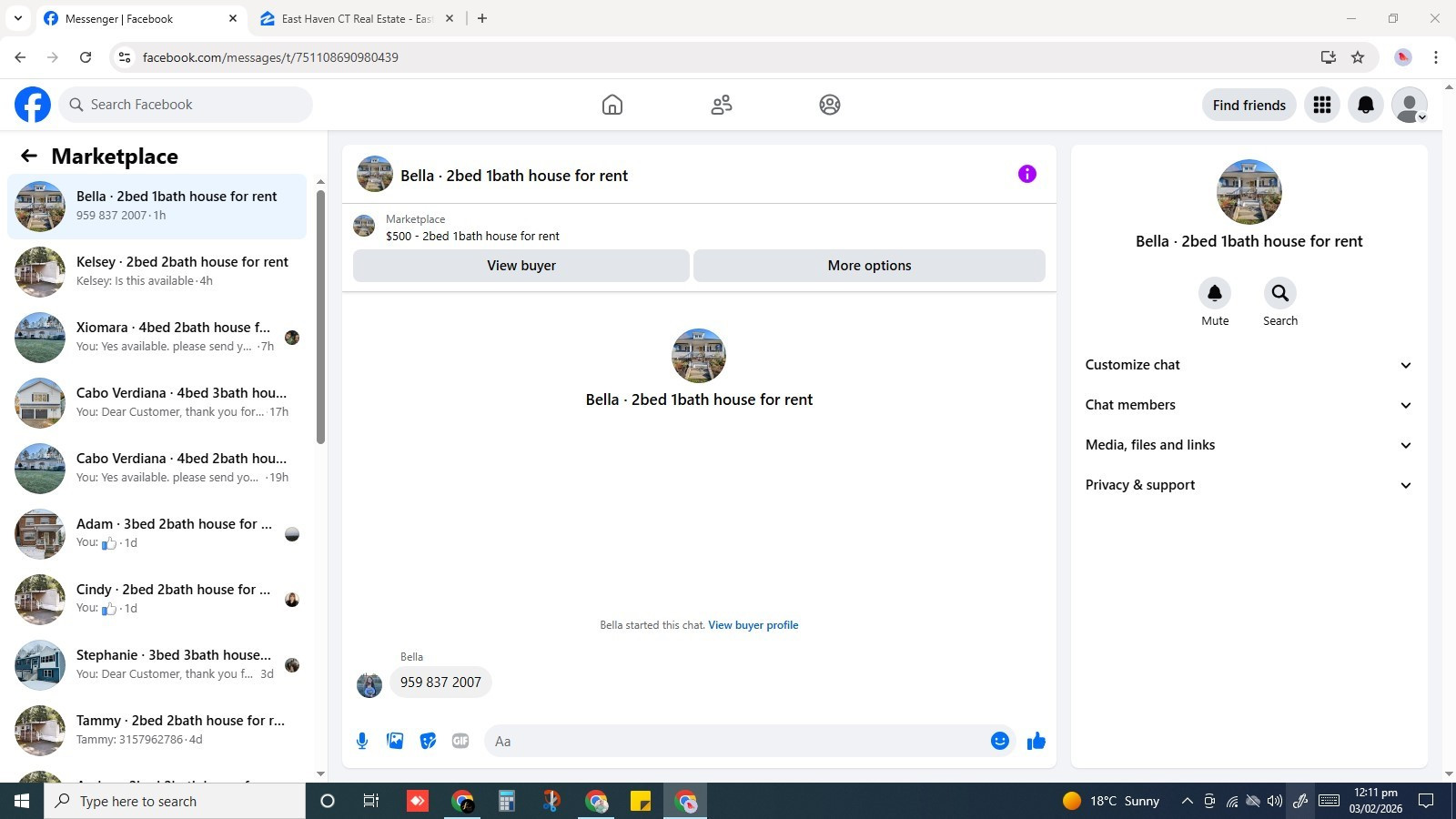Open the Chrome profile icon in toolbar
1456x819 pixels.
(1403, 57)
